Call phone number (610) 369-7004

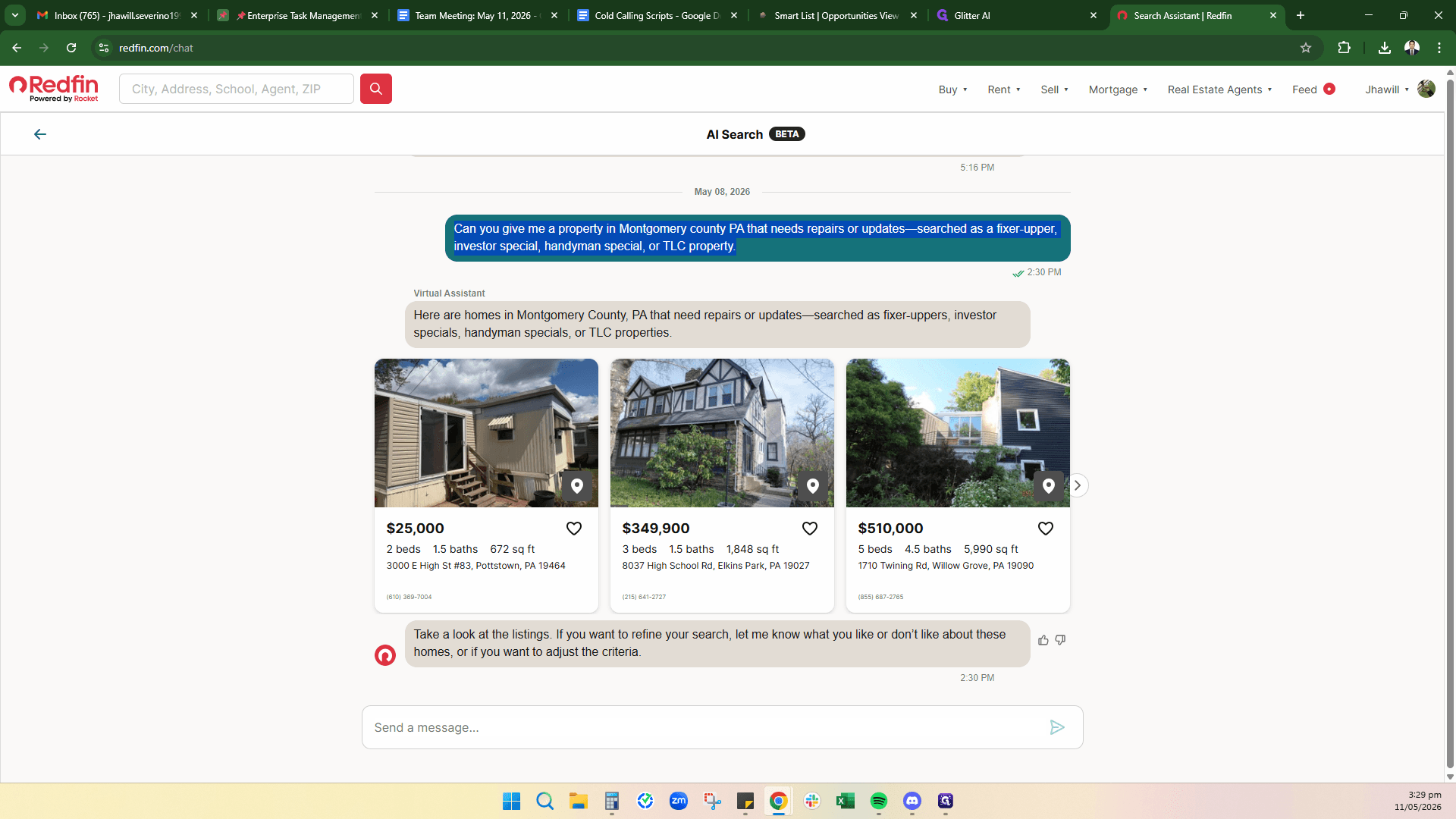[x=409, y=597]
